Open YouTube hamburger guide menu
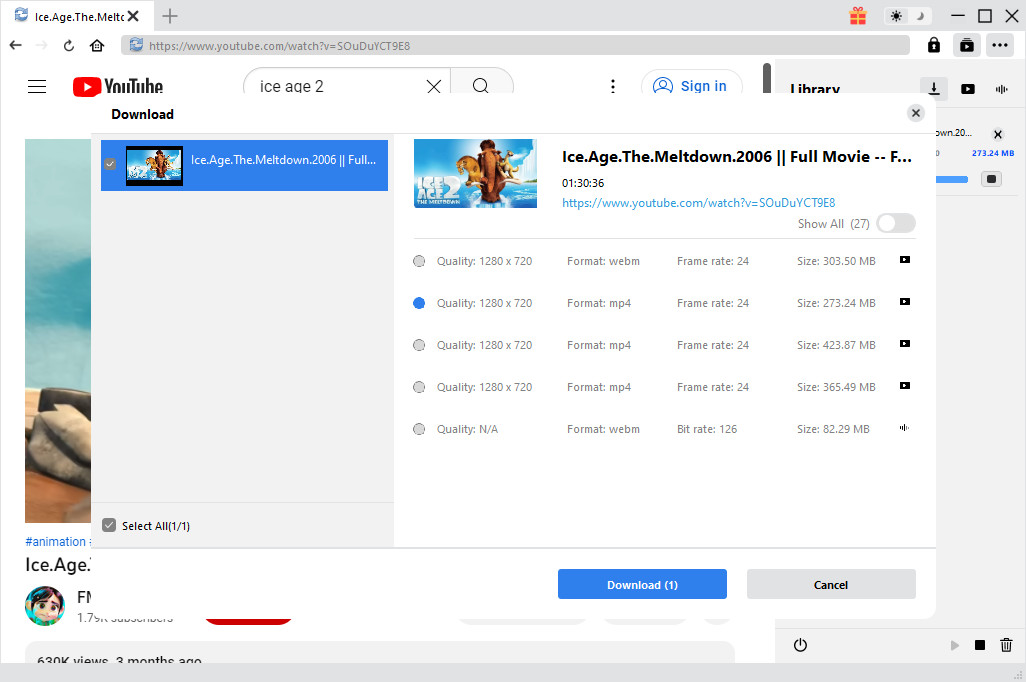 37,87
